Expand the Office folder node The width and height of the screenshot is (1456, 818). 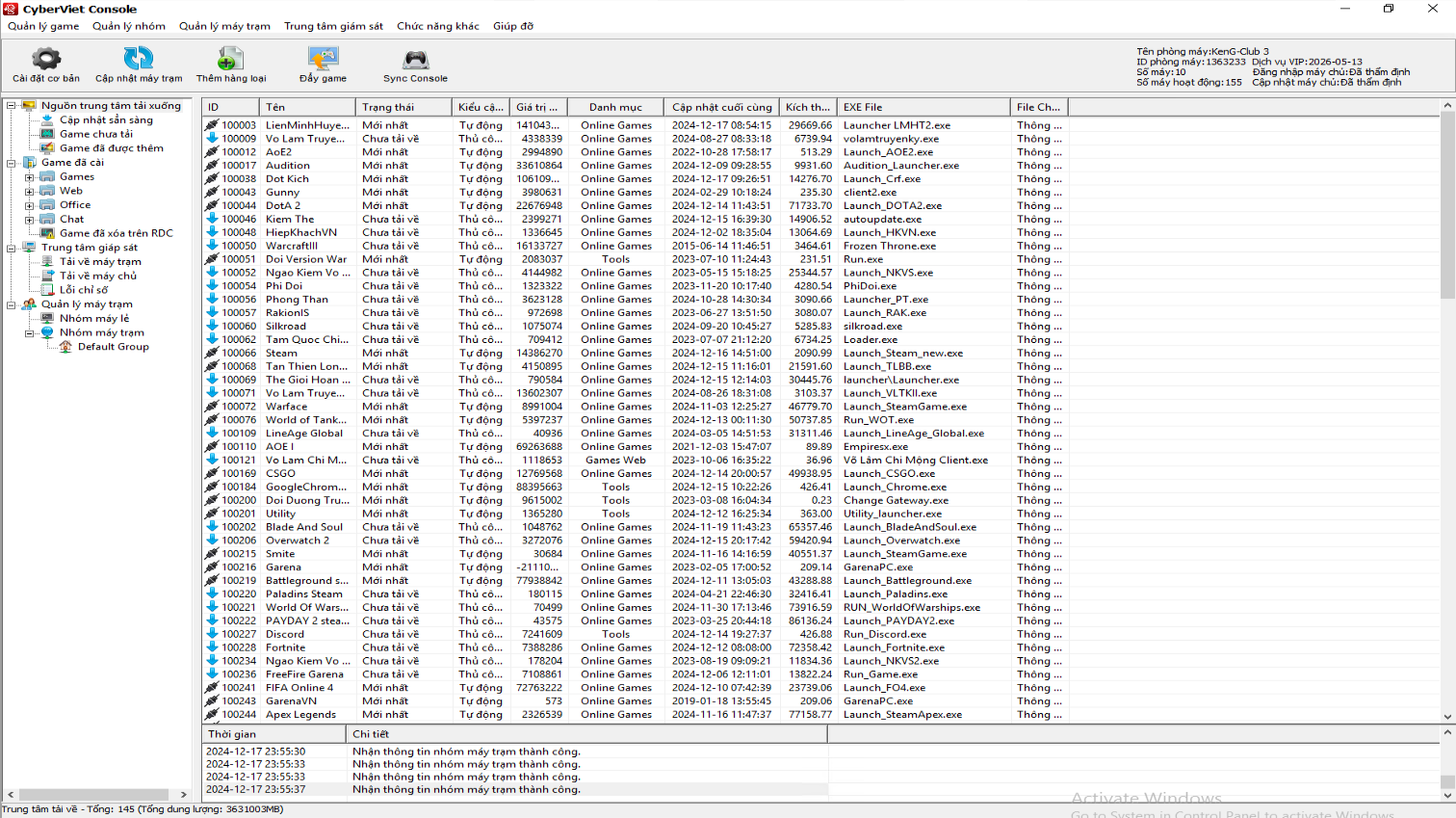click(x=30, y=205)
